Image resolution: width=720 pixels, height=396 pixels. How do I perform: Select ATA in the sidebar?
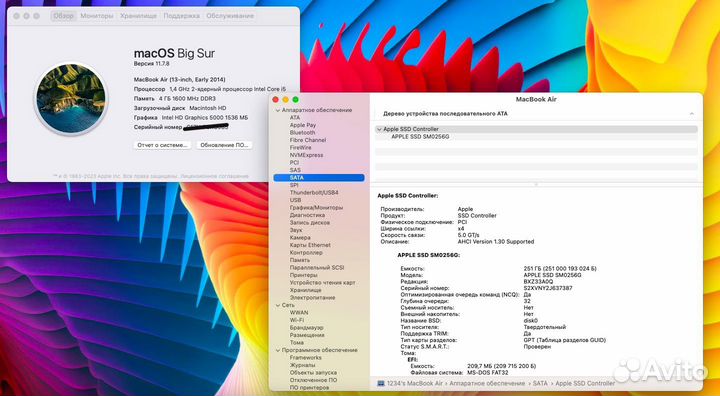[295, 118]
